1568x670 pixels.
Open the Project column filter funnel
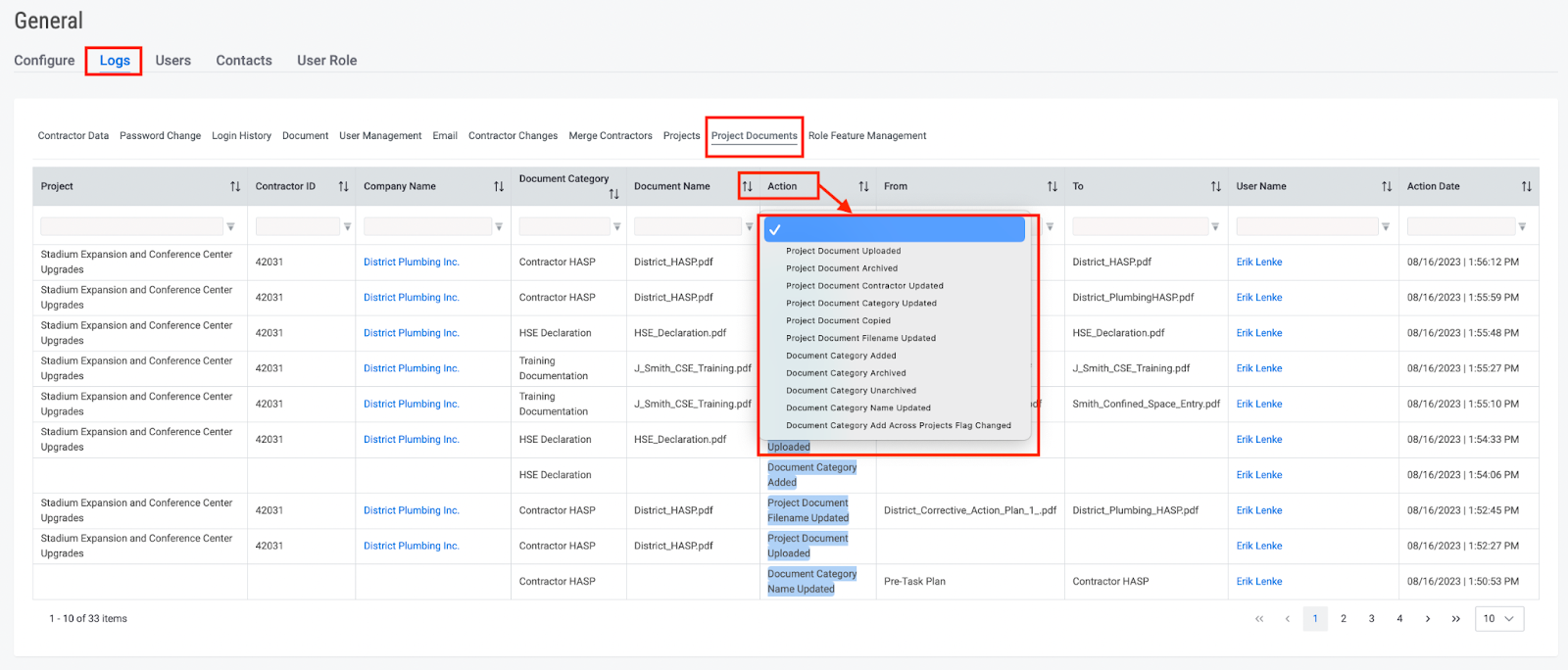click(230, 227)
